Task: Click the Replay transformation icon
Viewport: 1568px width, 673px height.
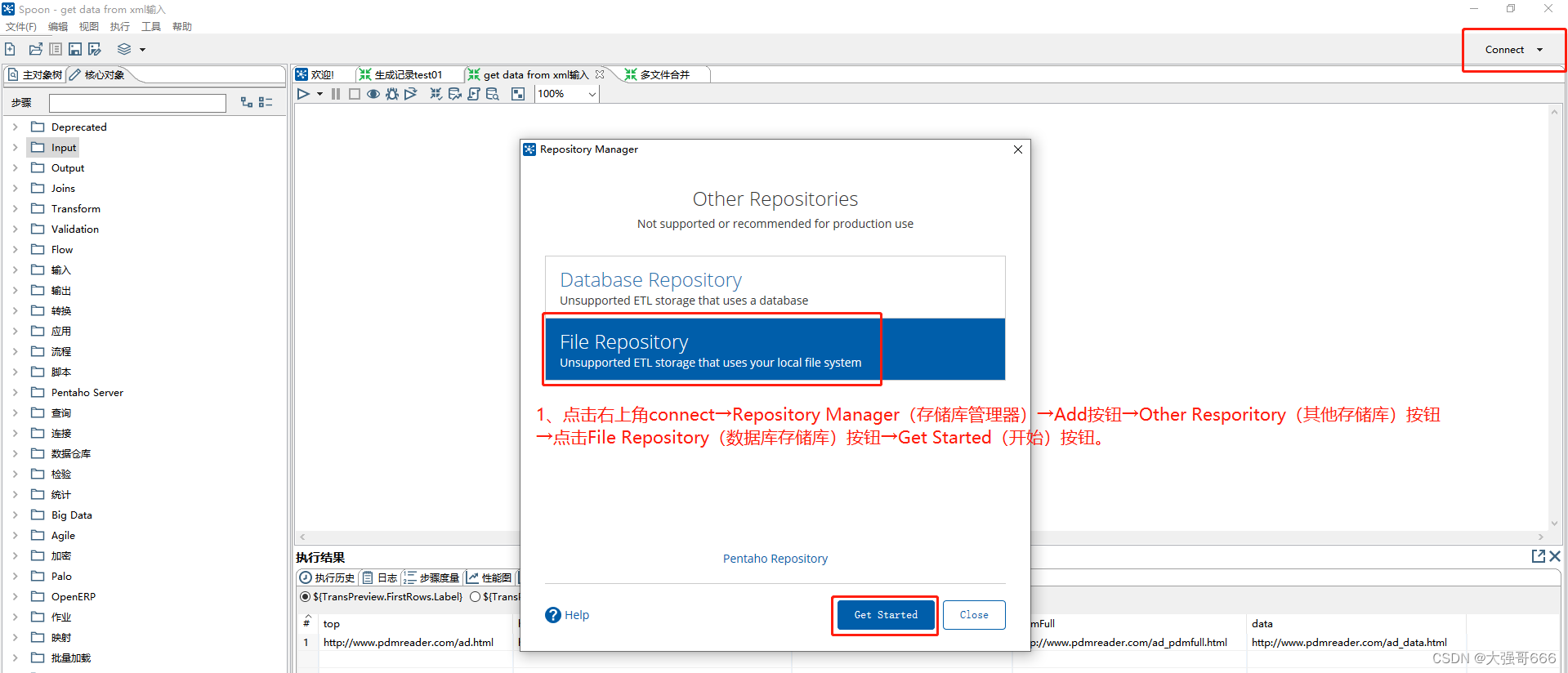Action: (x=411, y=94)
